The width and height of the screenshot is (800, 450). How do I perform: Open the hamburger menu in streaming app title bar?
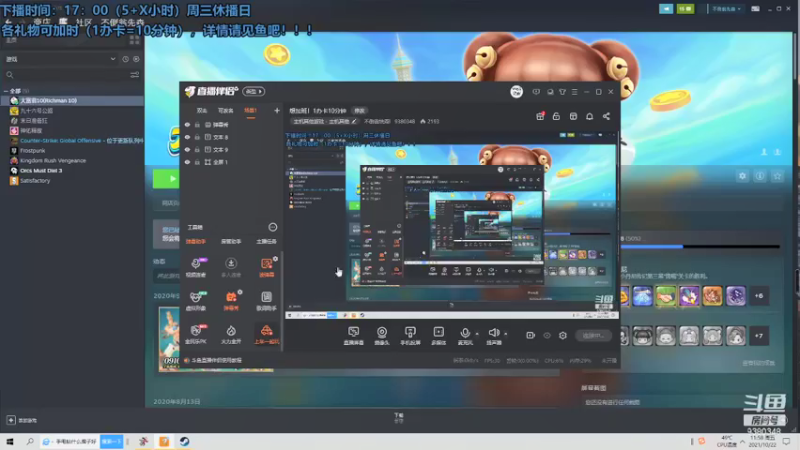pos(574,92)
